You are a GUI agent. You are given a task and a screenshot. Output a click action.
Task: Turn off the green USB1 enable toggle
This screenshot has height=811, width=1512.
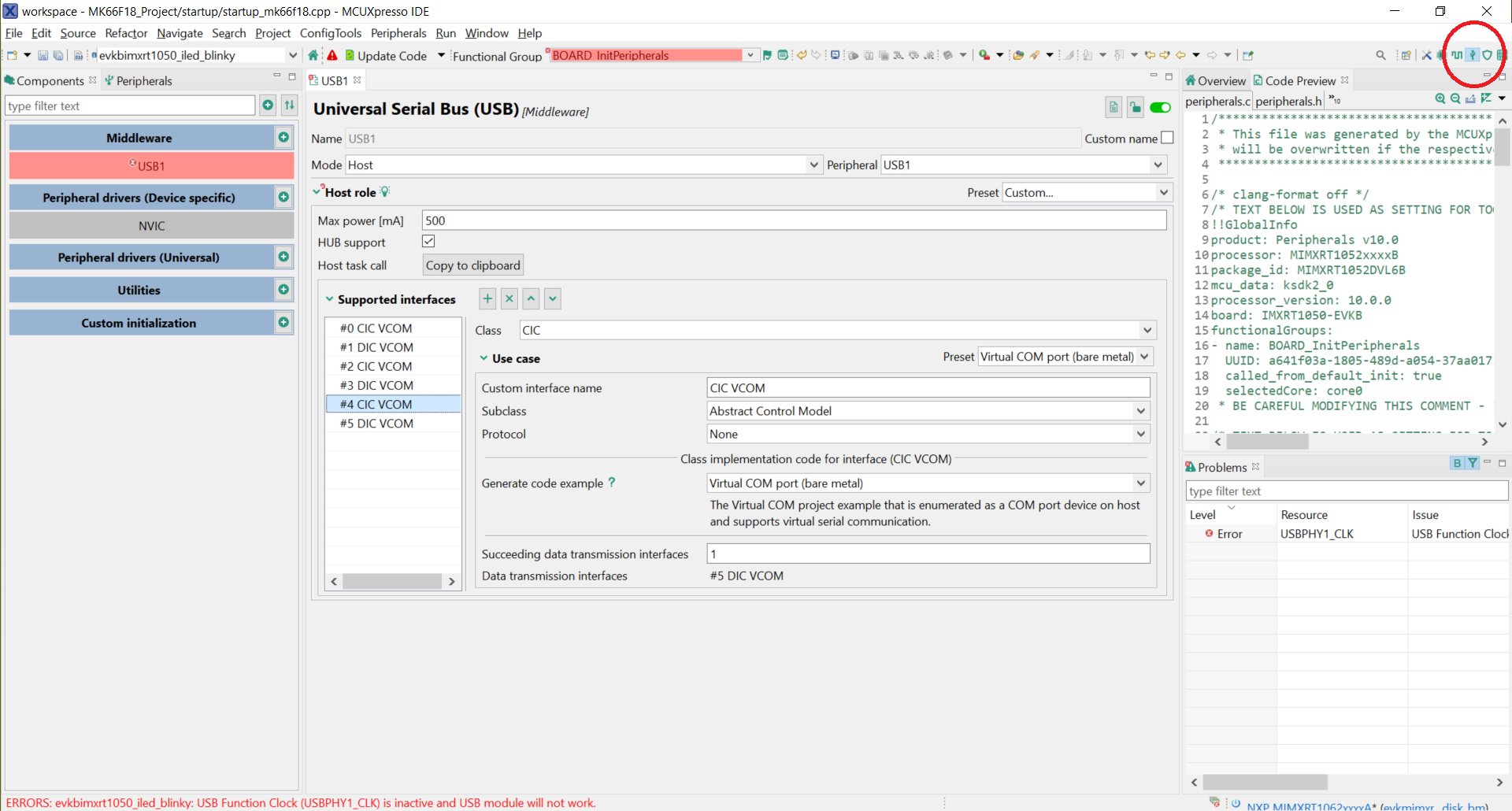click(1161, 107)
